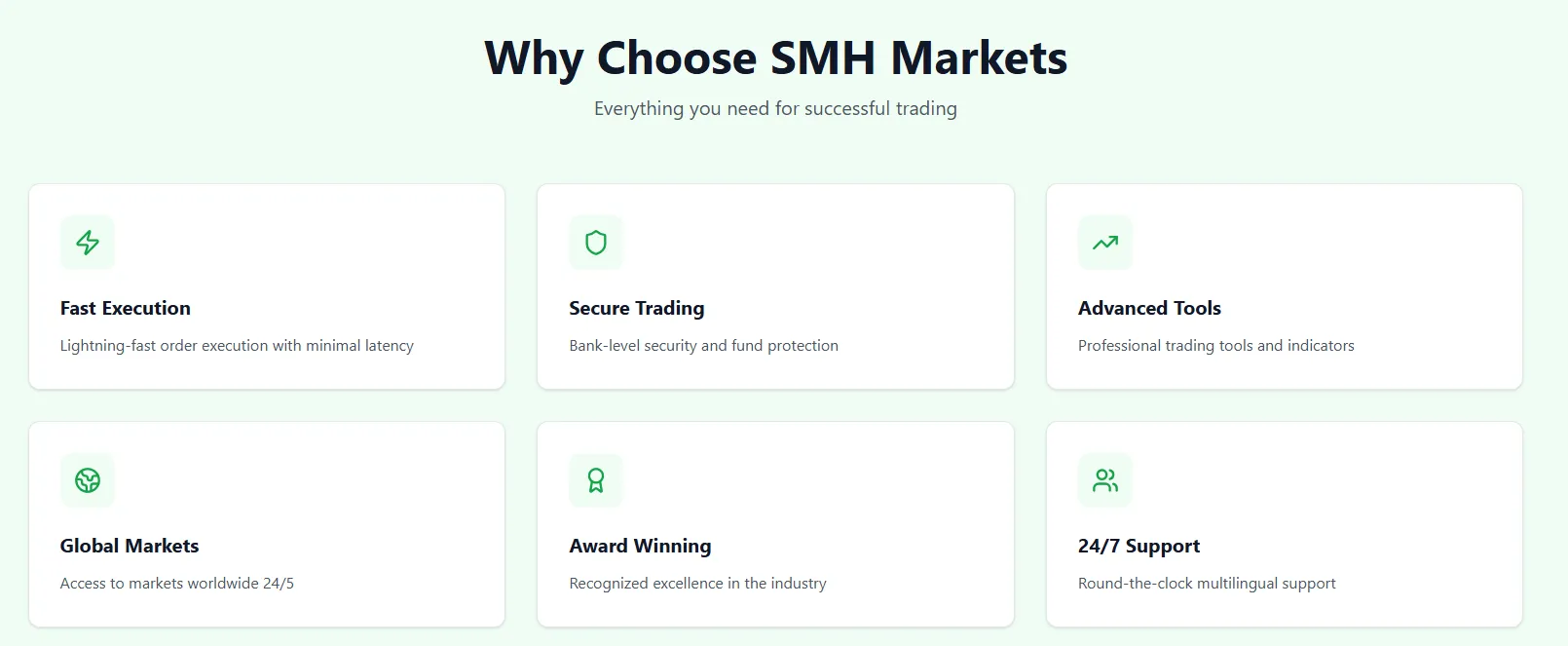
Task: Click the trending-up Advanced Tools icon
Action: coord(1105,243)
